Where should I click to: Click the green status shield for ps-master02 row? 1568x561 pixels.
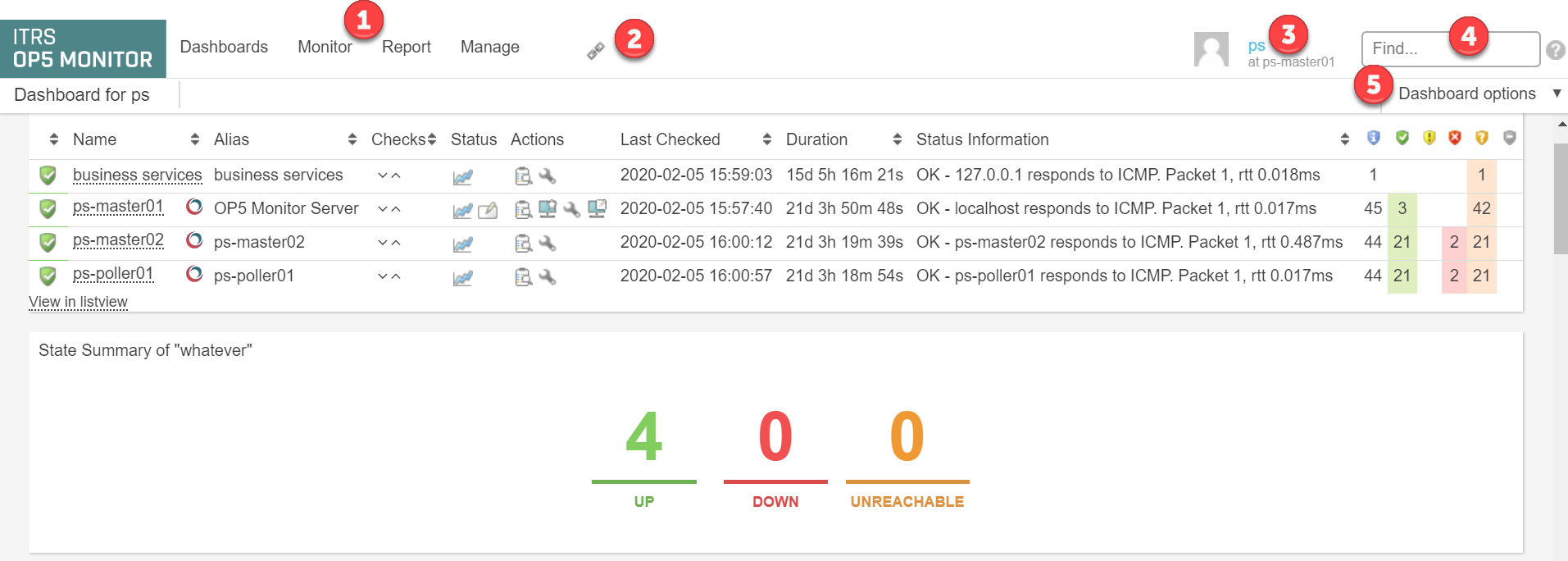tap(48, 242)
